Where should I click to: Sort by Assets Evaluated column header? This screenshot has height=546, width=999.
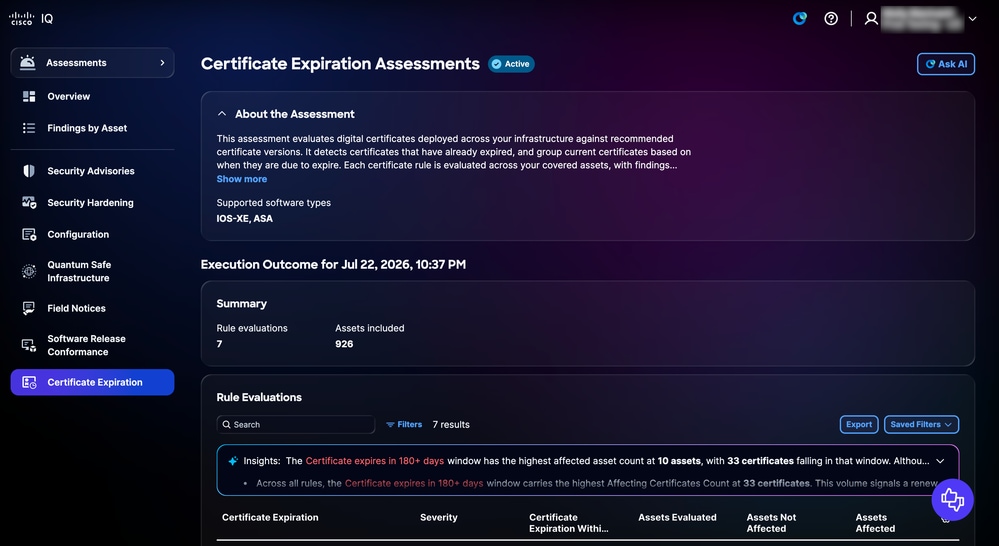(677, 517)
